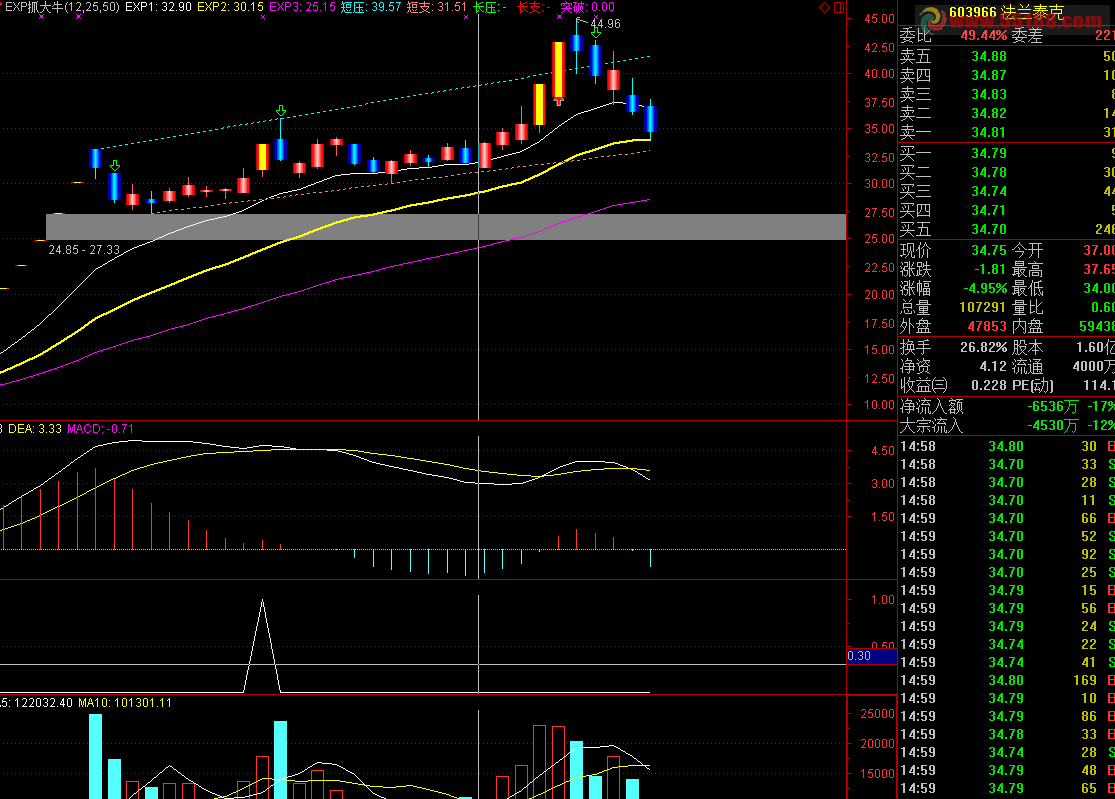Viewport: 1115px width, 799px height.
Task: Select the 买三 bid row
Action: 1007,192
